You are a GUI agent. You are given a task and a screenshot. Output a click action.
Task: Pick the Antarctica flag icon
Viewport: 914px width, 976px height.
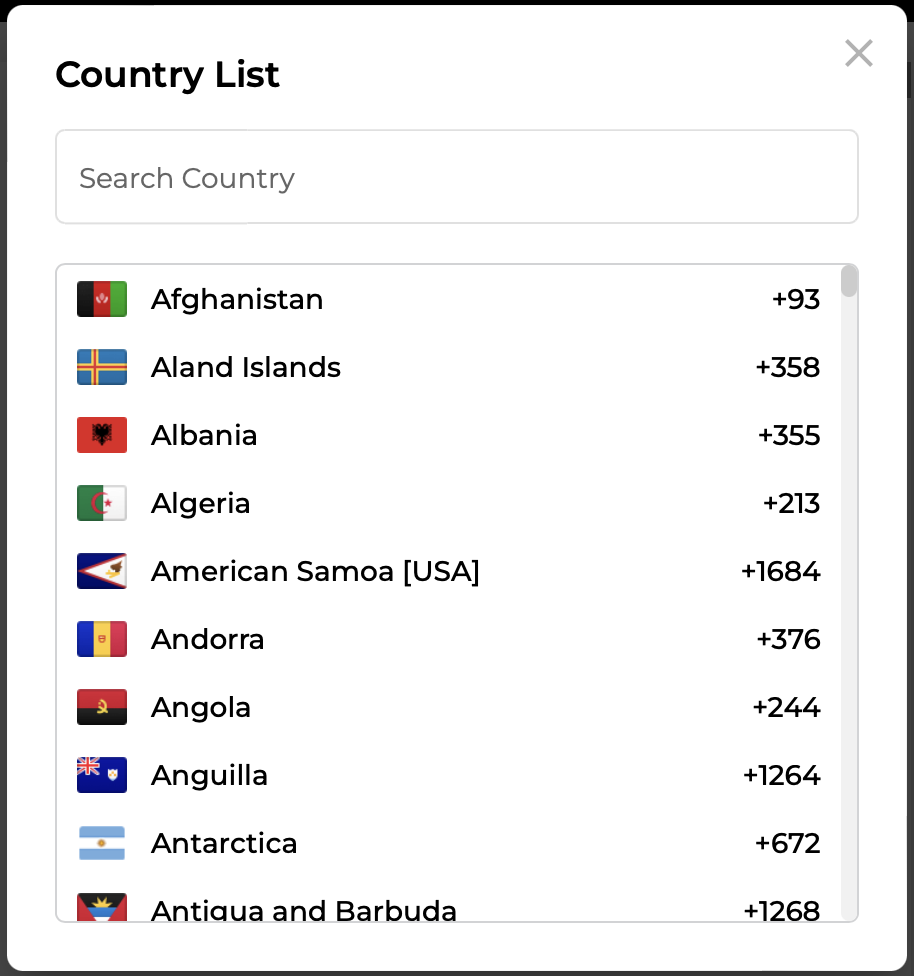[x=102, y=843]
